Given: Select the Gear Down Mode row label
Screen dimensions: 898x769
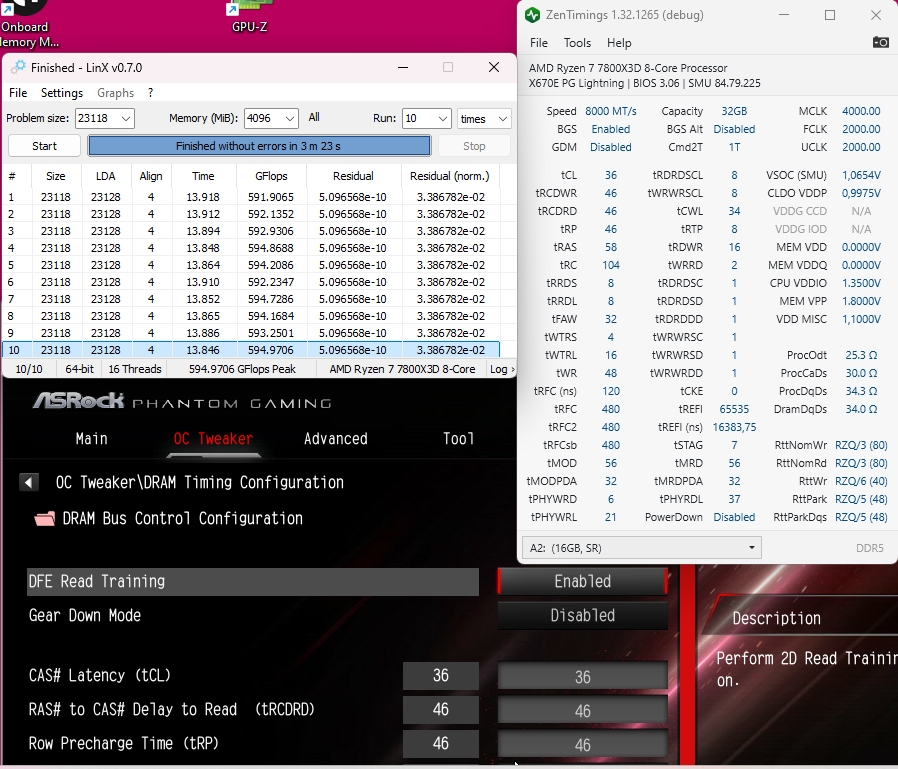Looking at the screenshot, I should pyautogui.click(x=85, y=616).
